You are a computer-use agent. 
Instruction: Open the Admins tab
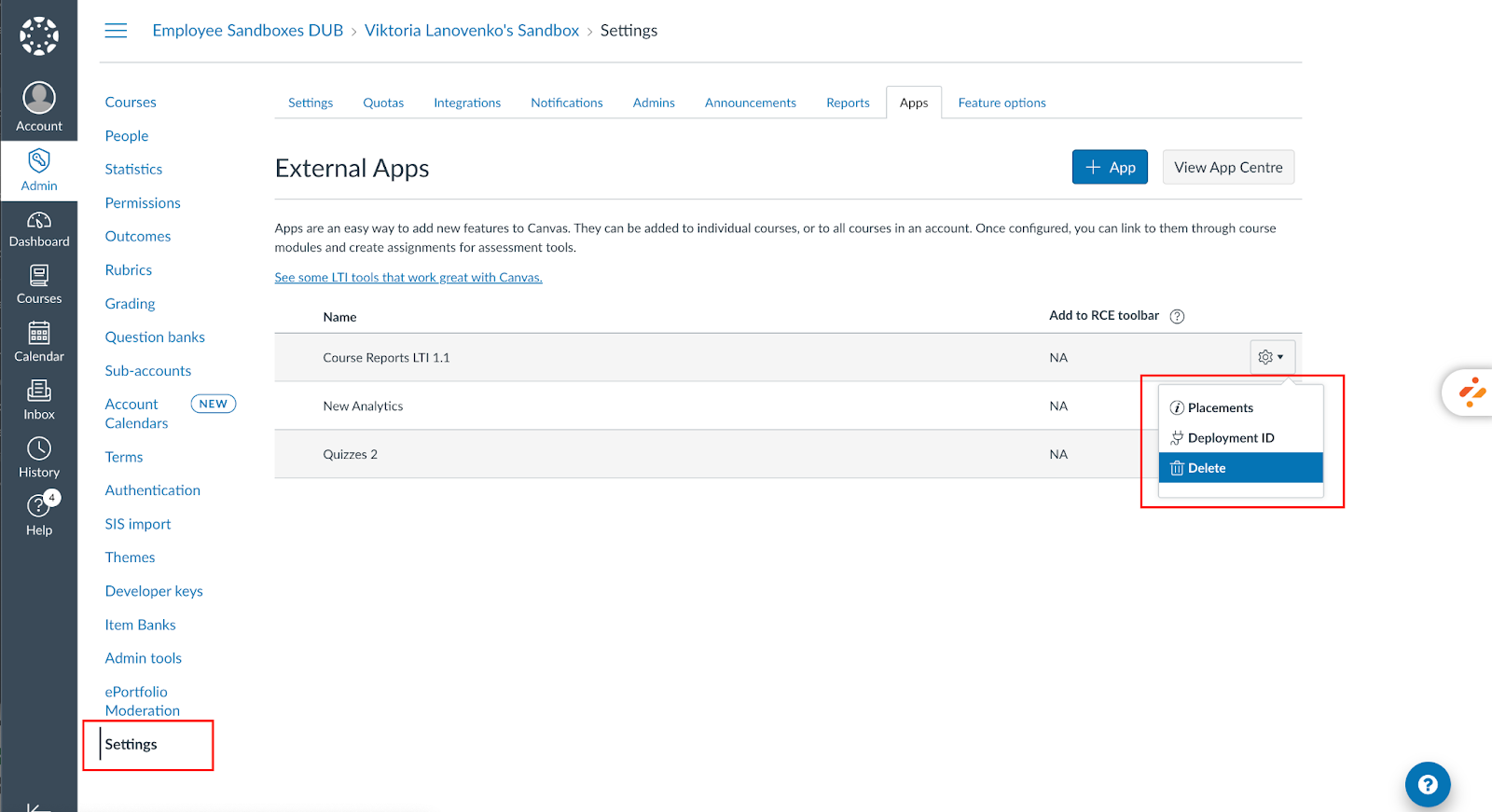(x=654, y=103)
